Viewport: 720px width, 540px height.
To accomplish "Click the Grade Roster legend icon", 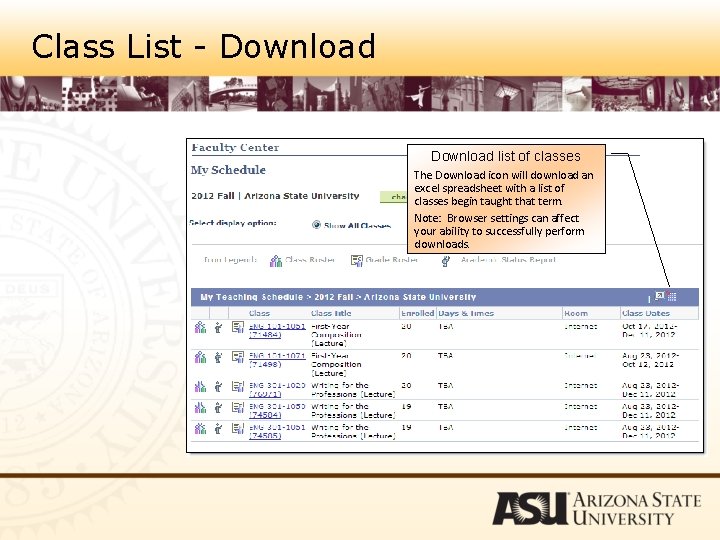I will pos(357,260).
